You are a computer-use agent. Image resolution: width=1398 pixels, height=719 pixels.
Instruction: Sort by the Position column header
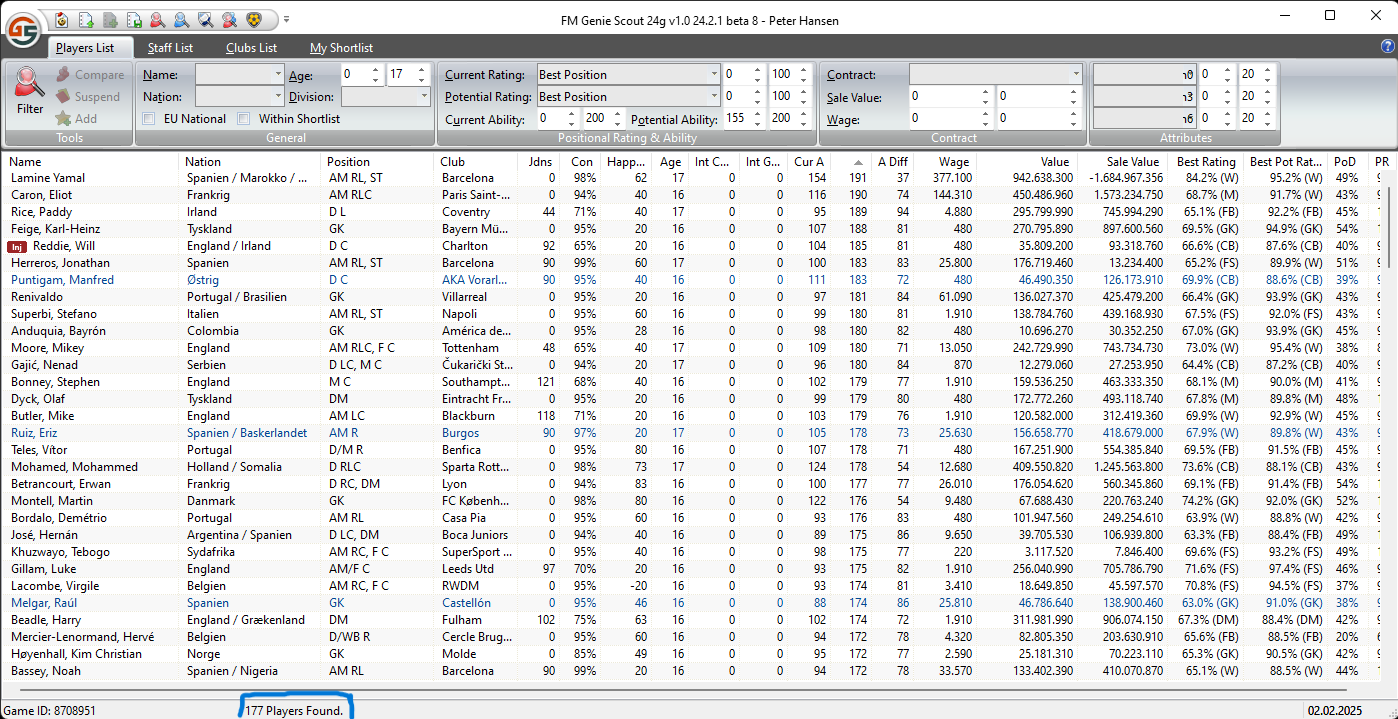pyautogui.click(x=378, y=161)
